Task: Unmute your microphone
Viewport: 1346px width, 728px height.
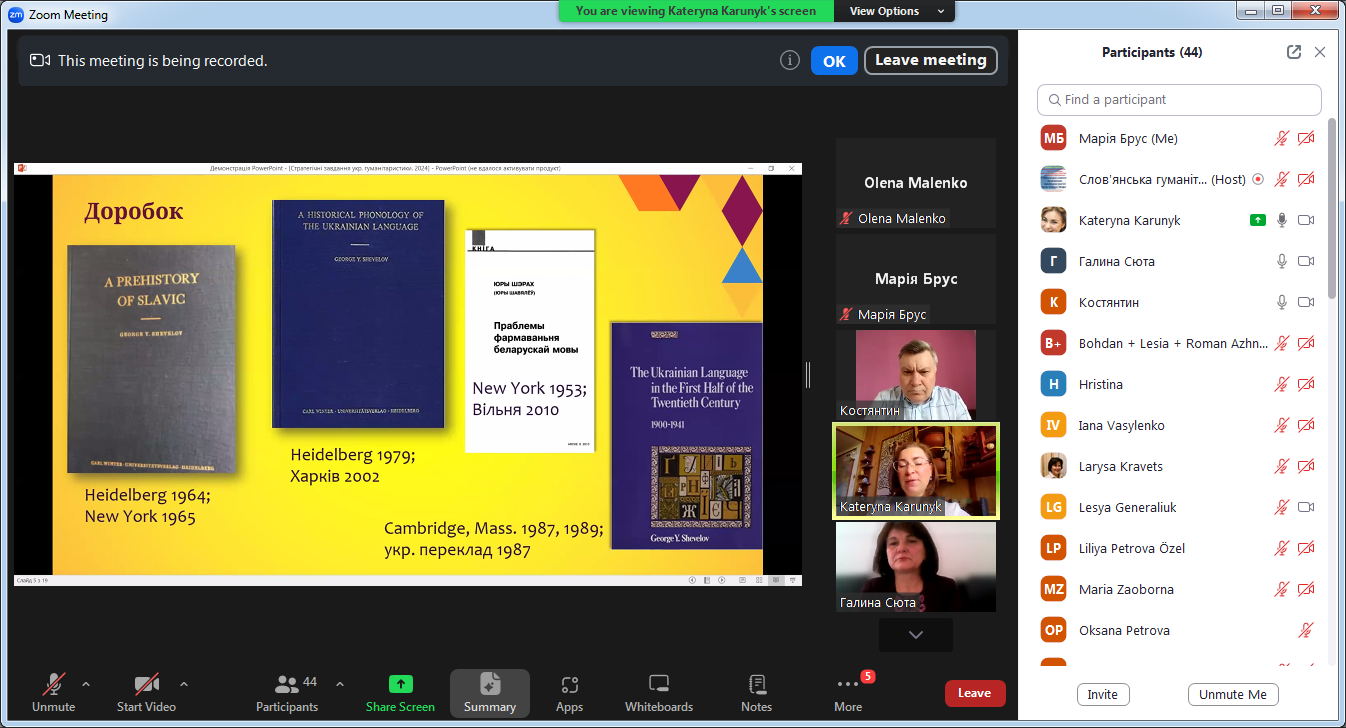Action: [53, 693]
